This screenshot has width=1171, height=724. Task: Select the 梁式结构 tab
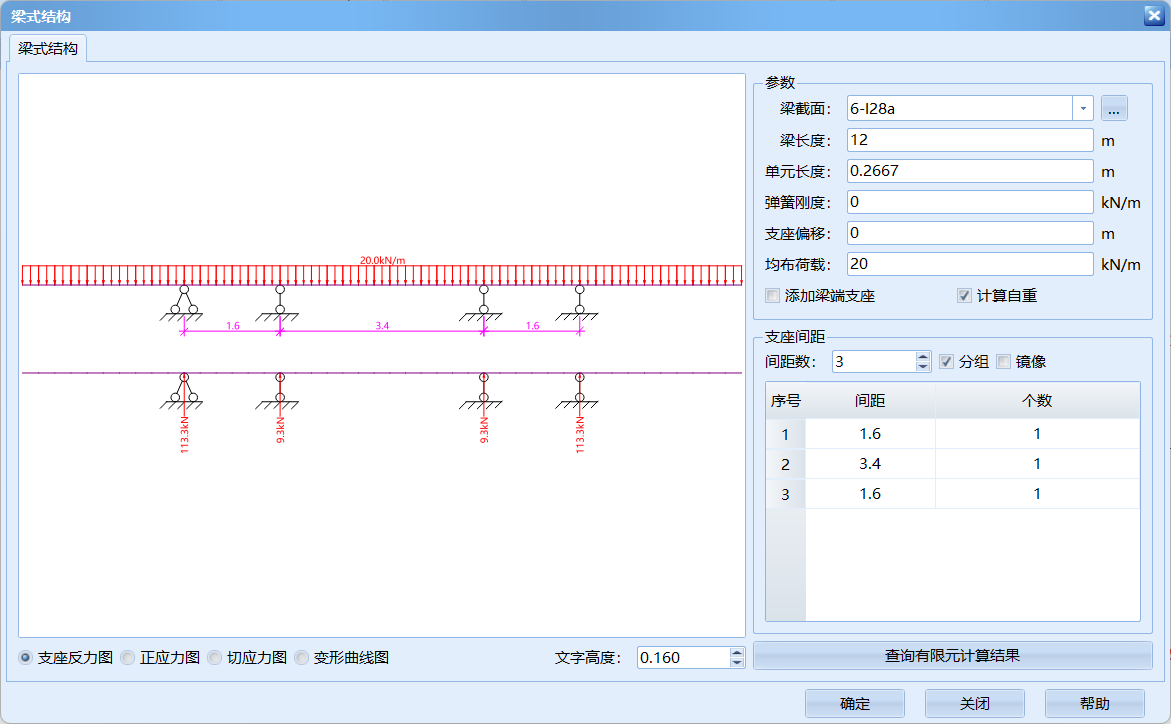[x=48, y=48]
